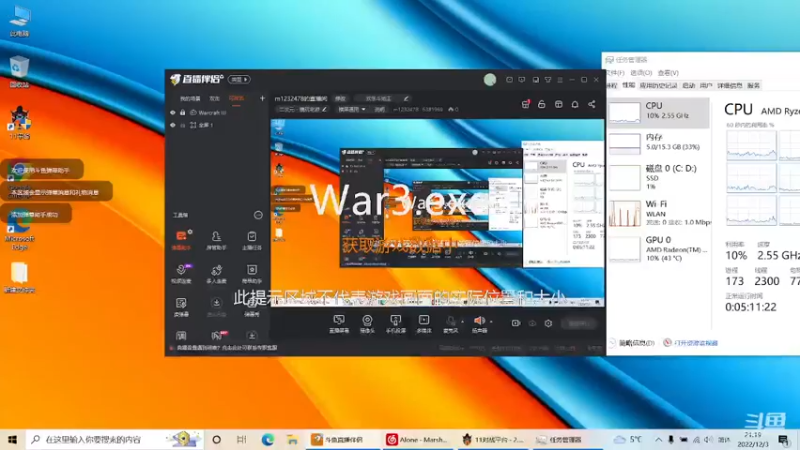This screenshot has height=450, width=800.
Task: Click the Windows taskbar search box
Action: 115,439
